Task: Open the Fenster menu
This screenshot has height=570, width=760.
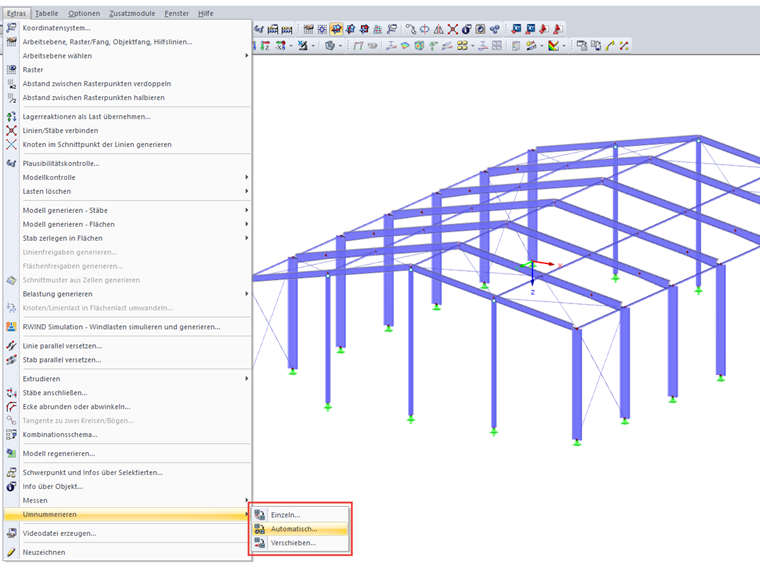Action: click(176, 13)
